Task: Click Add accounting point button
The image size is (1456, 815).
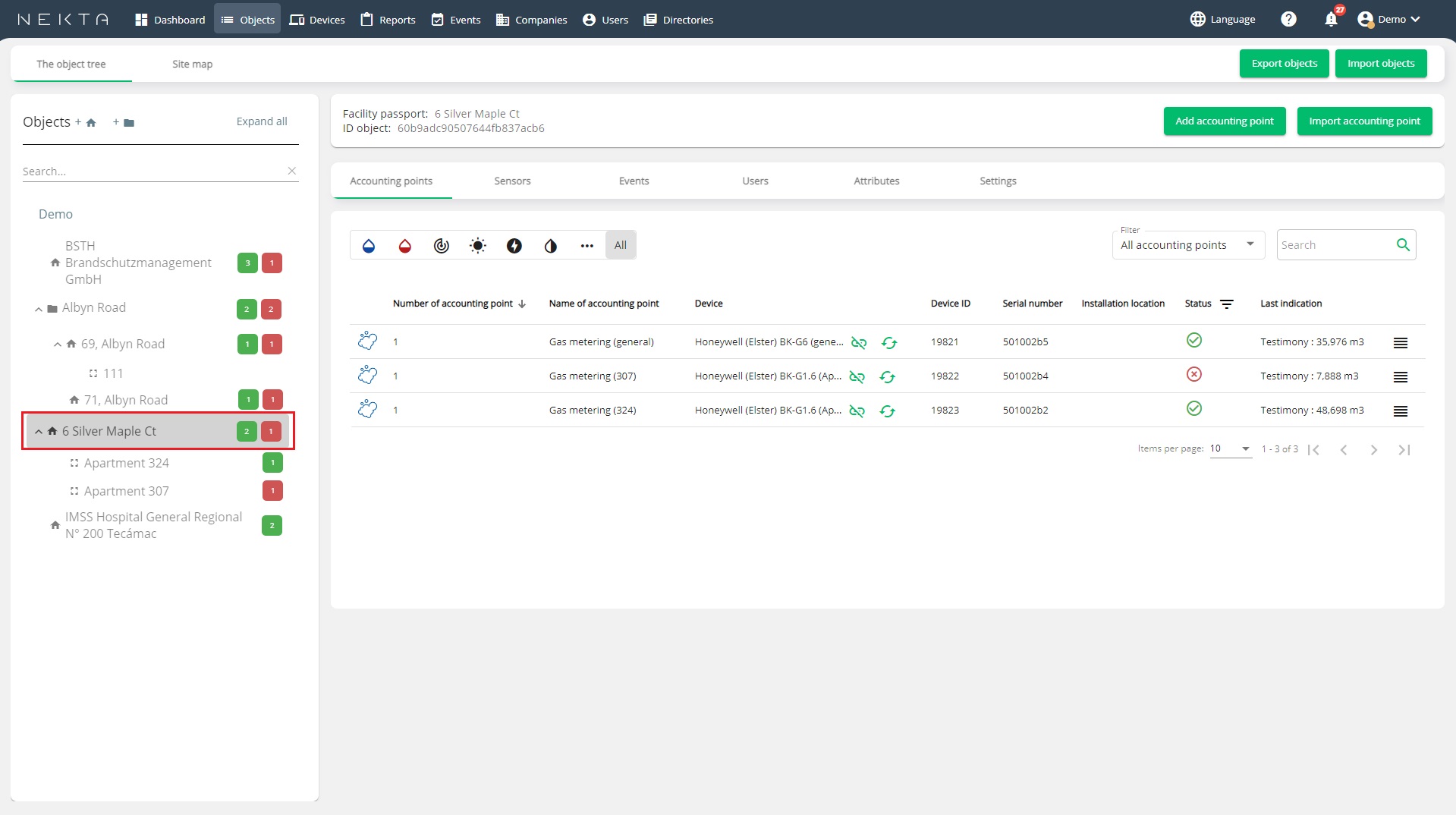Action: (x=1225, y=121)
